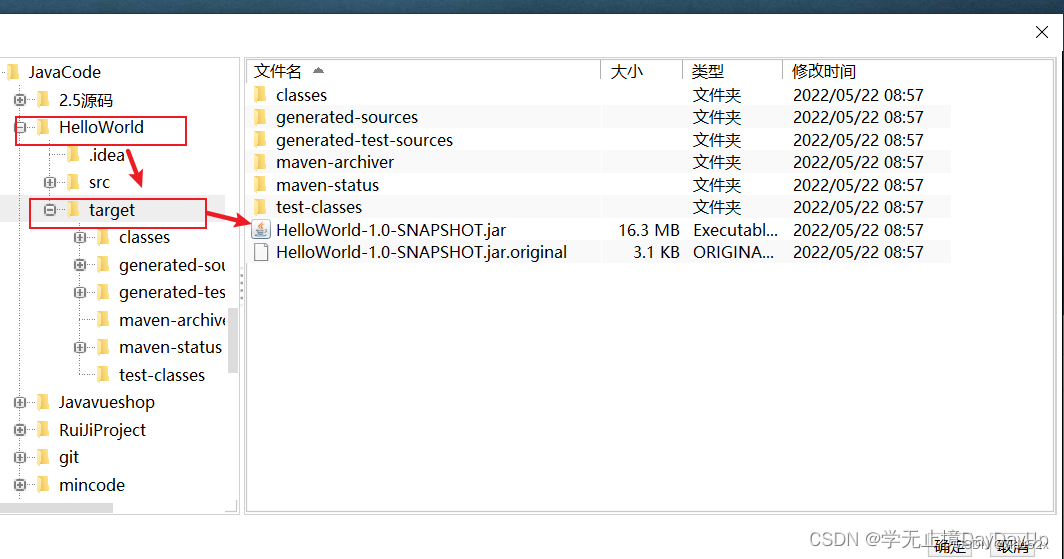Image resolution: width=1064 pixels, height=559 pixels.
Task: Click the git folder icon
Action: tap(43, 457)
